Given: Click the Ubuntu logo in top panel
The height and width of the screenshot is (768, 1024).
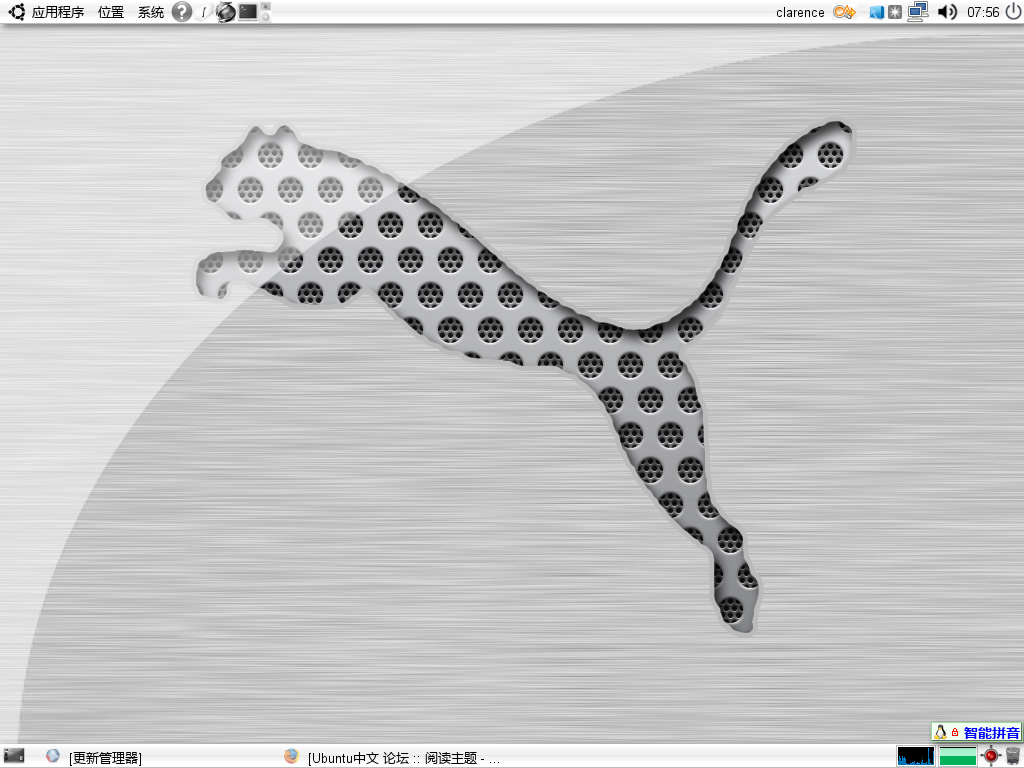Looking at the screenshot, I should 17,12.
